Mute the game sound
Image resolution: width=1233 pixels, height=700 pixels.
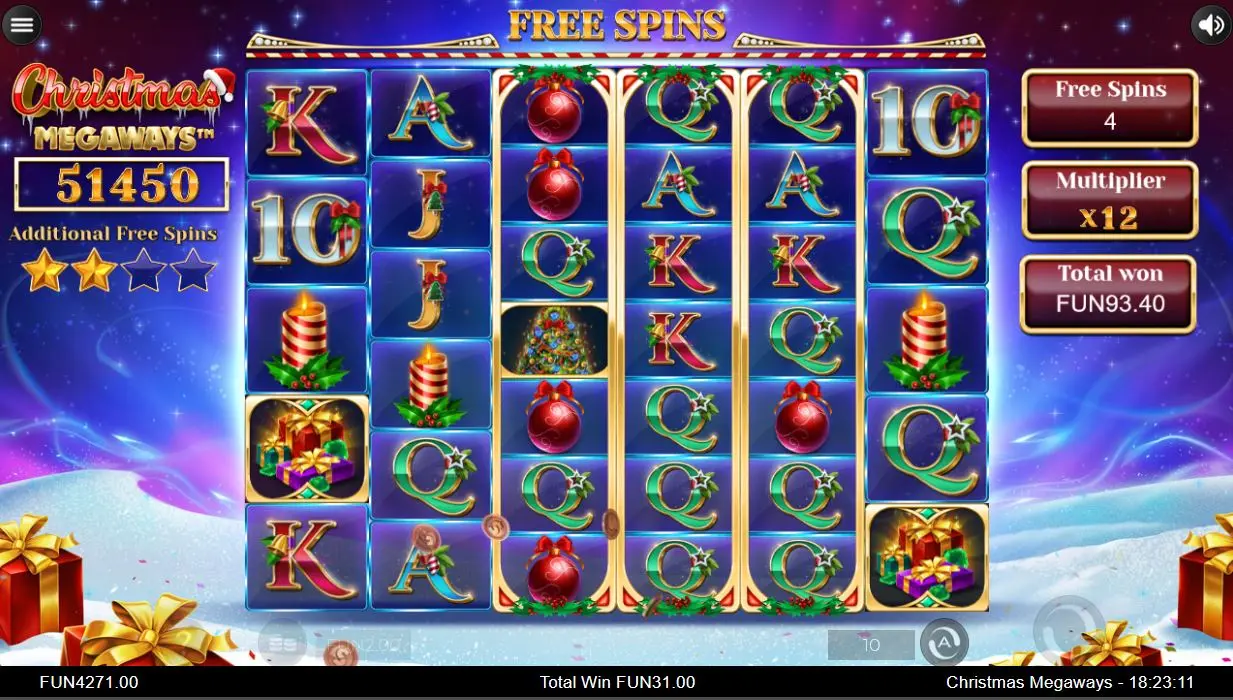point(1211,25)
